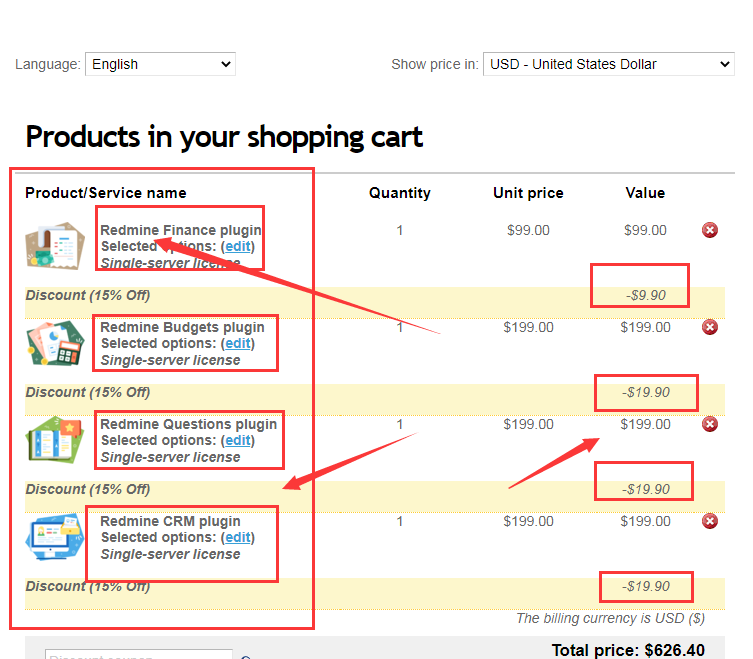Viewport: 753px width, 659px height.
Task: Click the discount coupon input field
Action: click(x=139, y=654)
